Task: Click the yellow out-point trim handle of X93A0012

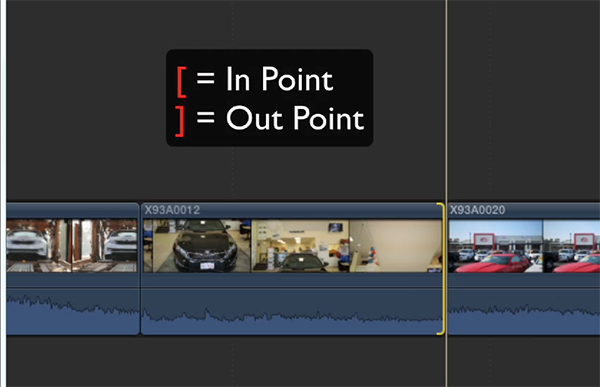Action: [x=442, y=269]
